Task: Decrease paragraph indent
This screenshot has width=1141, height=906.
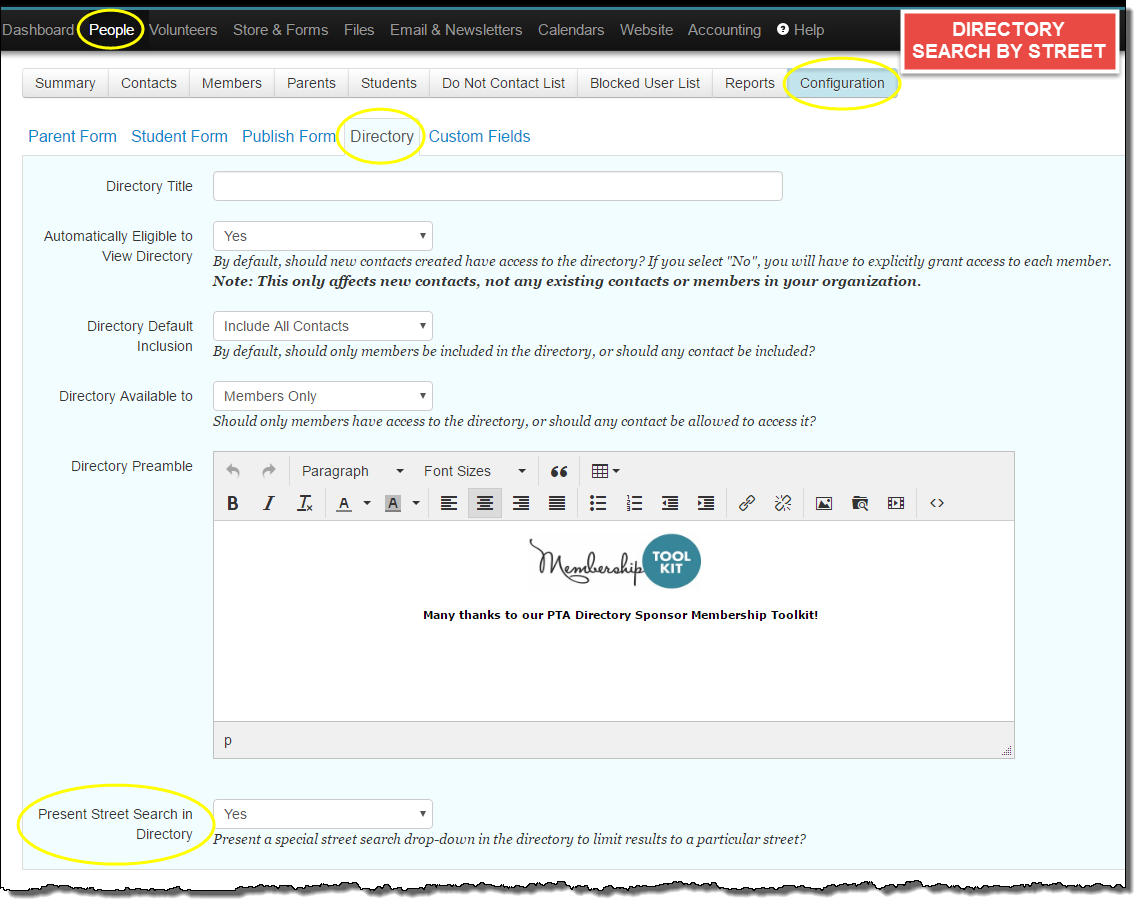Action: pyautogui.click(x=670, y=503)
